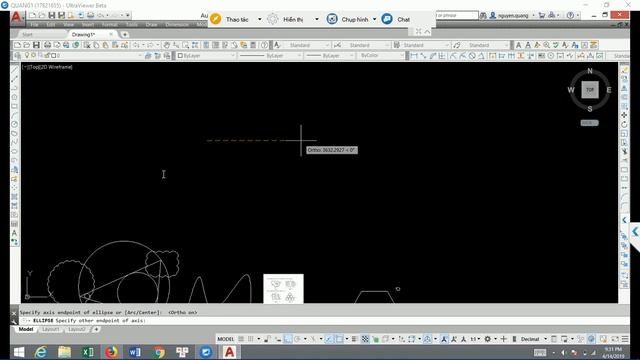The height and width of the screenshot is (360, 640).
Task: Toggle Snap mode in status bar
Action: [x=251, y=339]
